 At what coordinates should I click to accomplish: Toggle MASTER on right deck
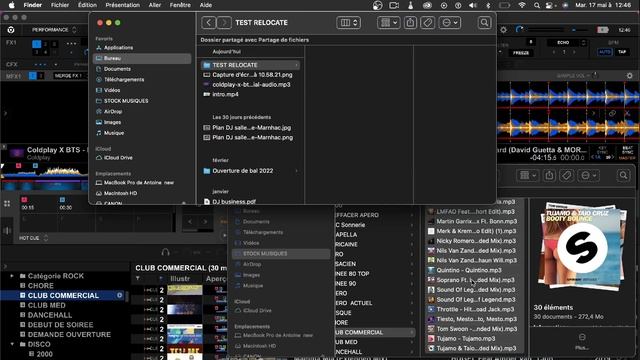pyautogui.click(x=627, y=158)
